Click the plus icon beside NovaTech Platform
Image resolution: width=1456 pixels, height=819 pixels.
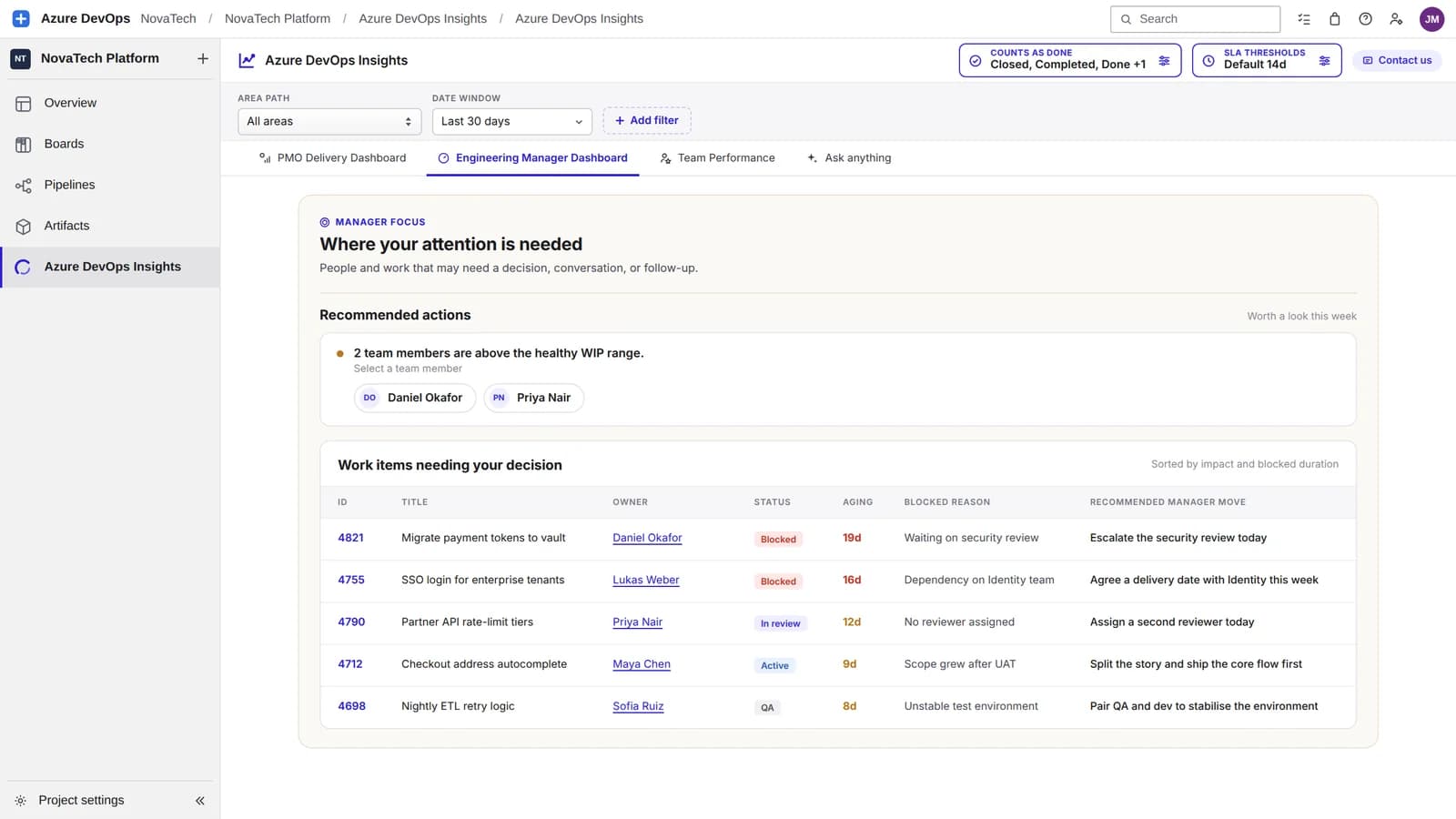coord(203,58)
